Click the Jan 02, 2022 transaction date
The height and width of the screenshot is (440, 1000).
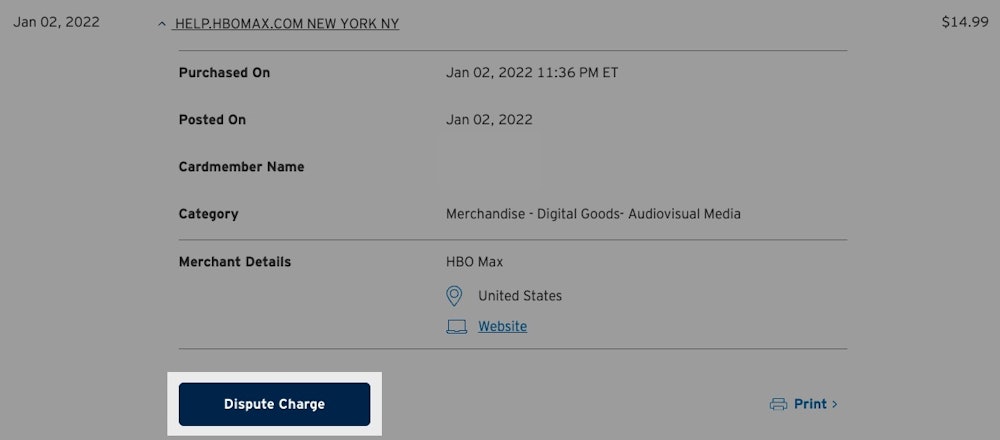(x=56, y=22)
